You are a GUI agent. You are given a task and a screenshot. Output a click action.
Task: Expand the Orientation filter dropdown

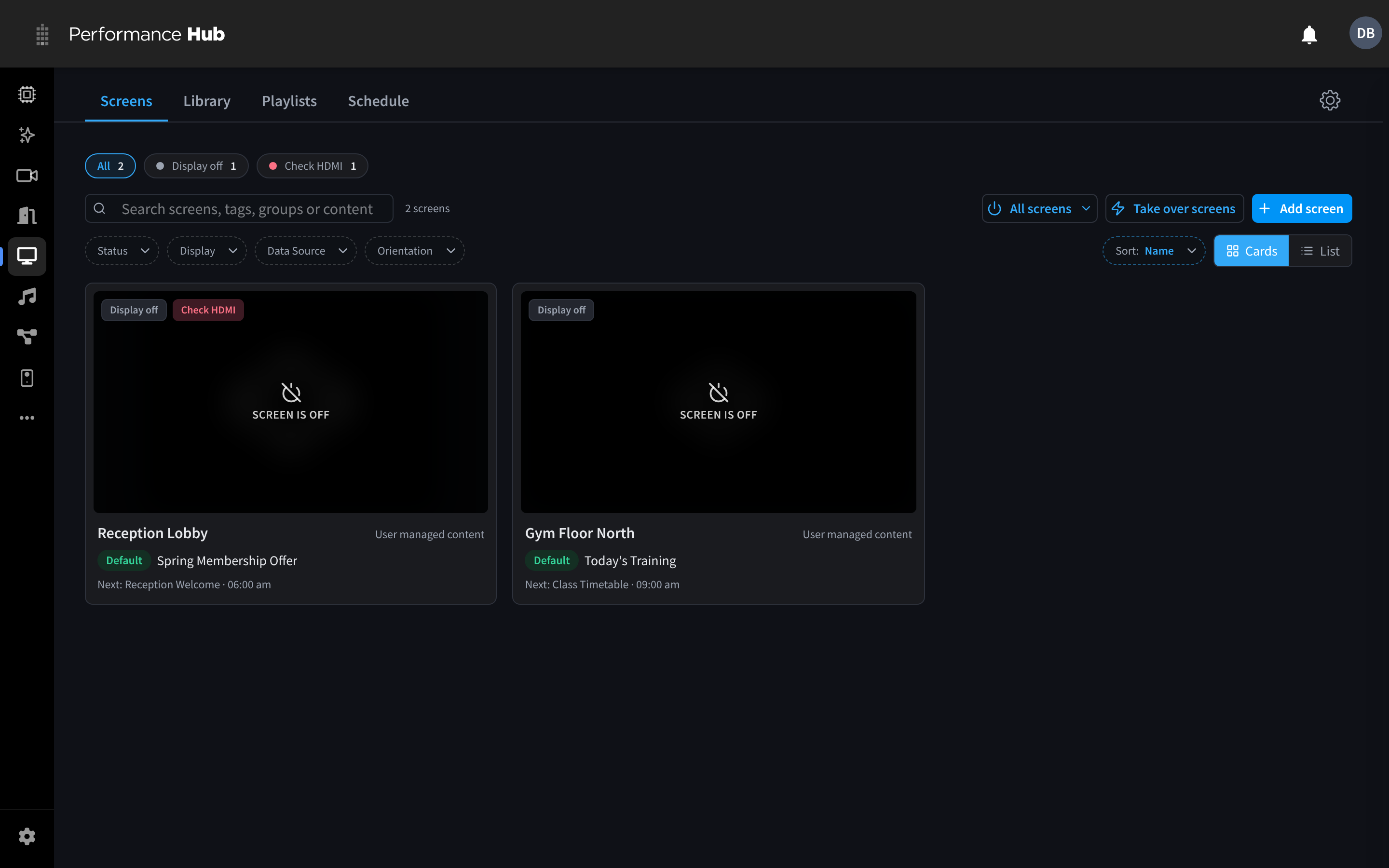(415, 251)
